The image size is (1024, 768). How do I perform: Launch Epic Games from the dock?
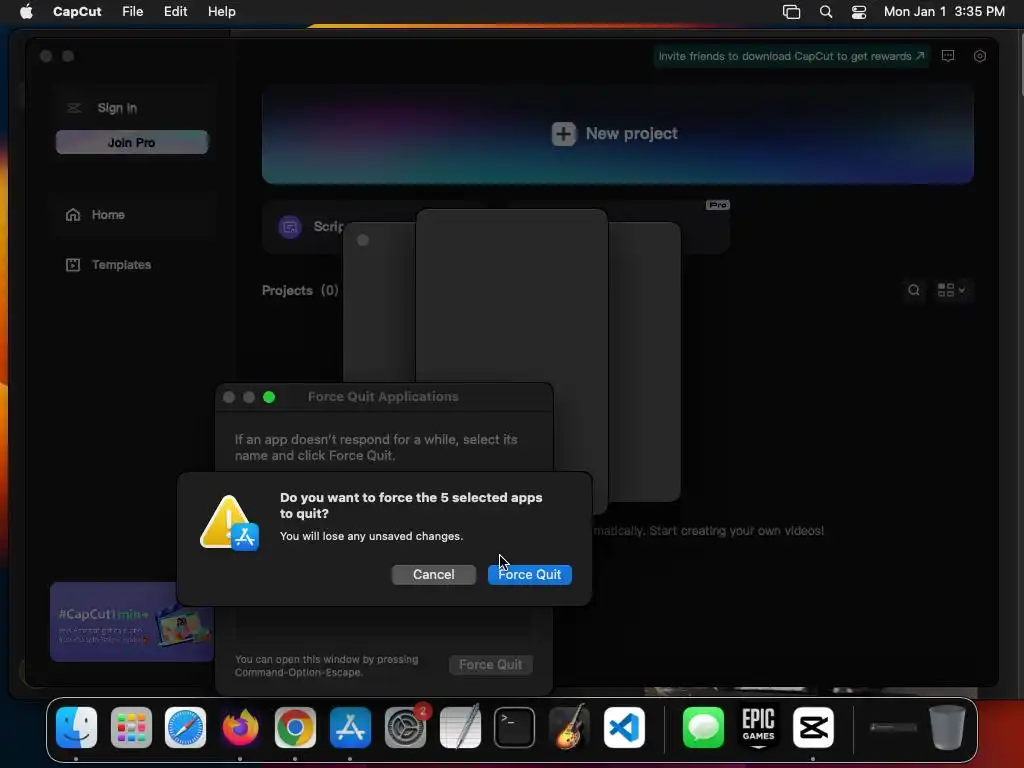(x=758, y=728)
